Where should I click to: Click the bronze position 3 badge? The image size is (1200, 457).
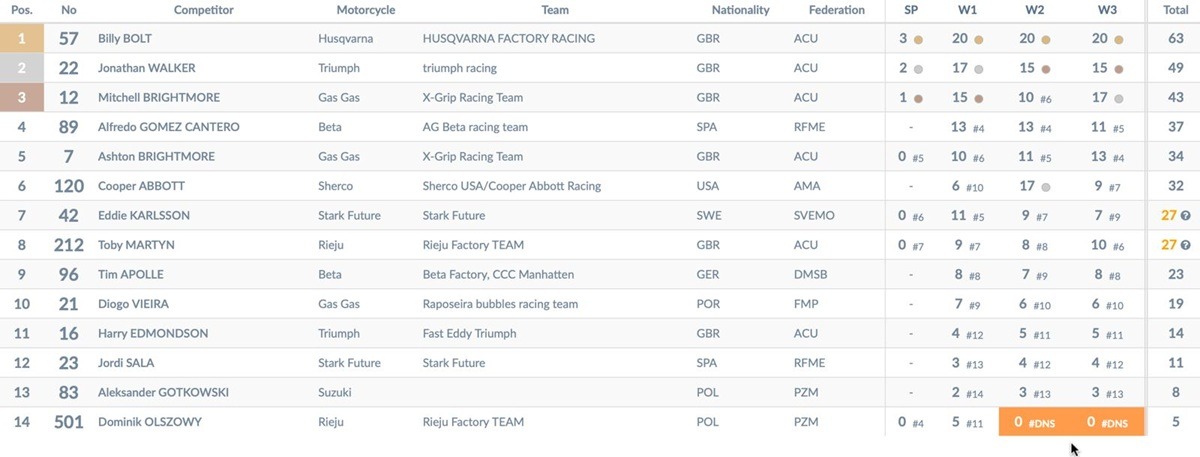[21, 98]
